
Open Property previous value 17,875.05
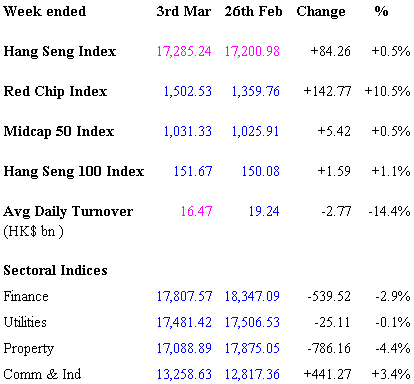click(x=252, y=348)
